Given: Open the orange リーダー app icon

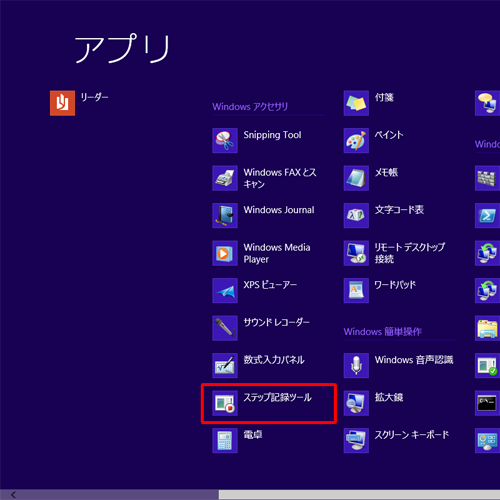Looking at the screenshot, I should (x=62, y=103).
